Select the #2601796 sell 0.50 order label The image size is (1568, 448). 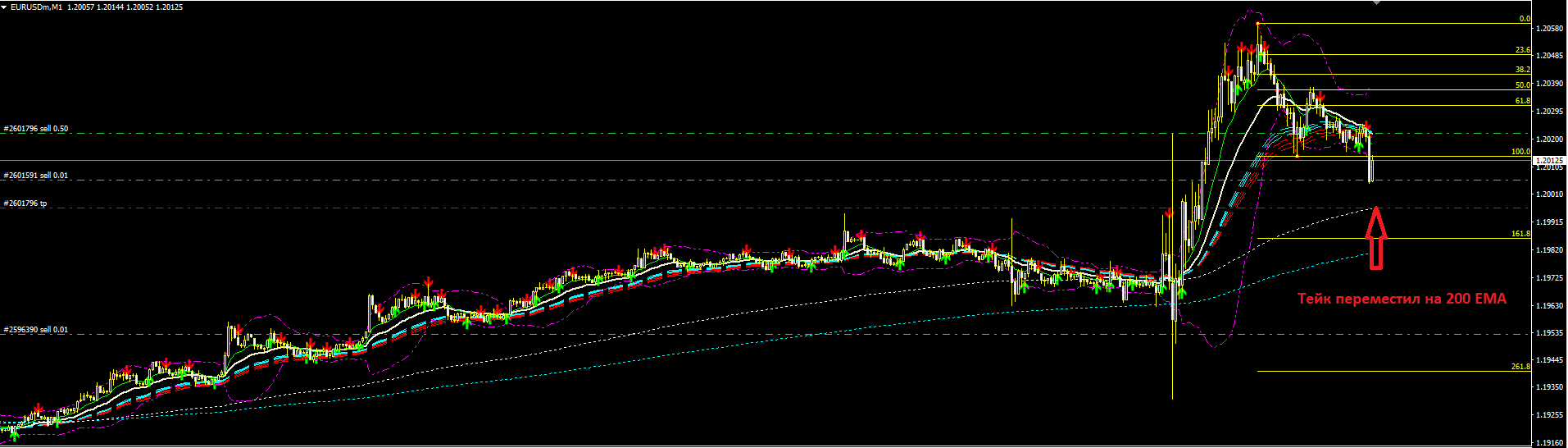tap(36, 129)
